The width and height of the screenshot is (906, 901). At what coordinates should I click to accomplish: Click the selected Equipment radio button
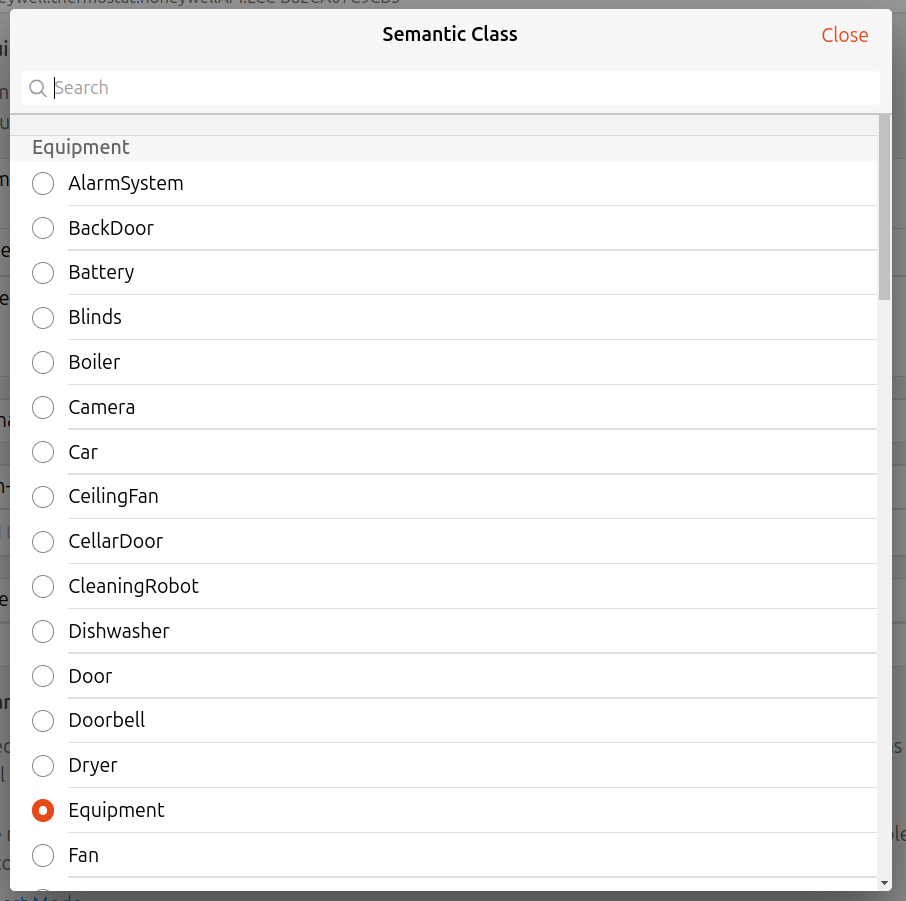(x=43, y=810)
